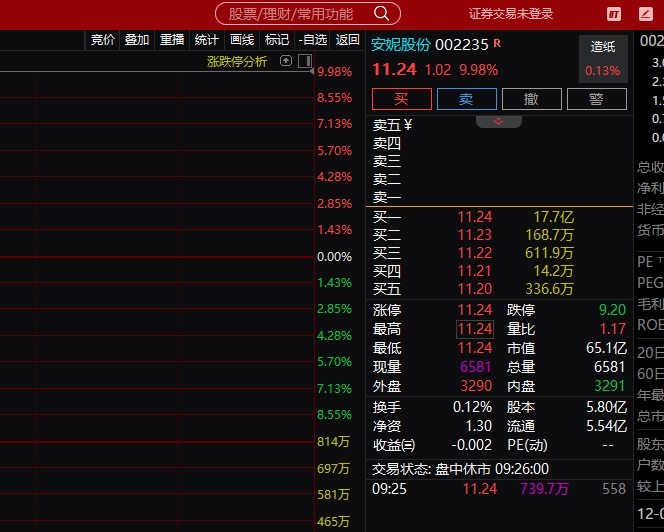Click the 撤 cancel order button
The width and height of the screenshot is (664, 532).
tap(532, 99)
